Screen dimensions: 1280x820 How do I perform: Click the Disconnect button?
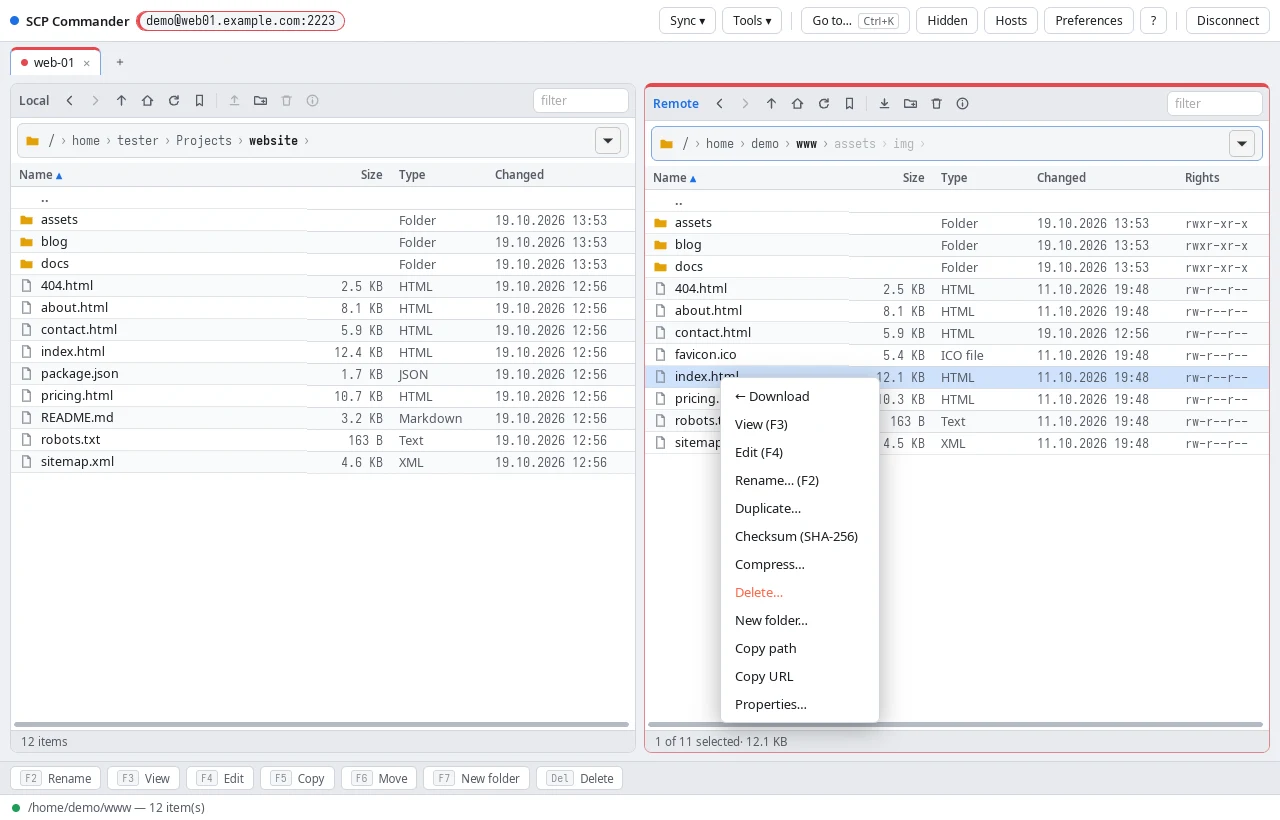(1228, 20)
